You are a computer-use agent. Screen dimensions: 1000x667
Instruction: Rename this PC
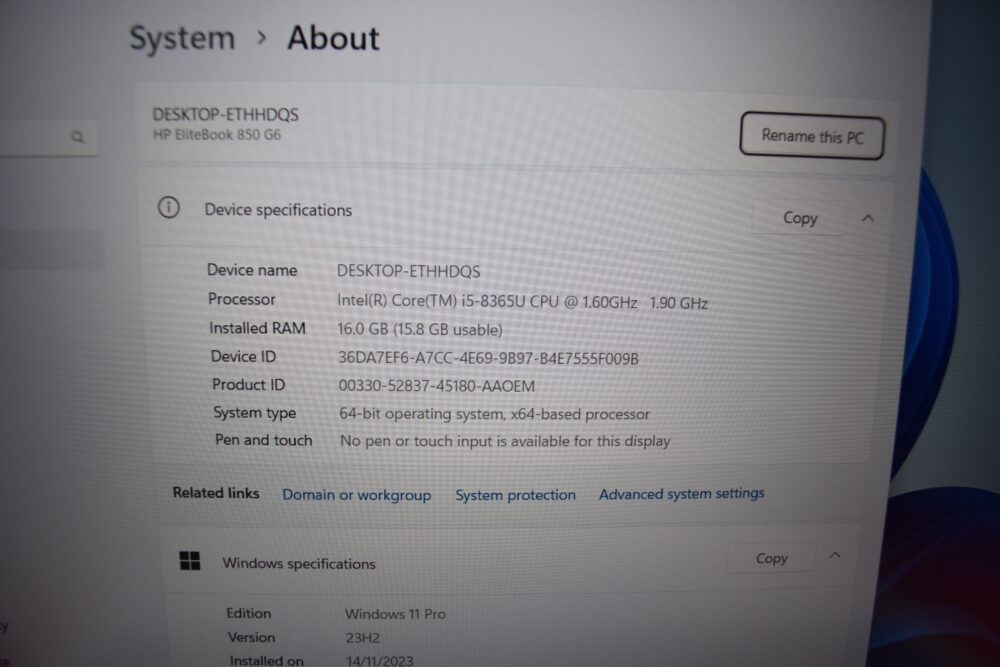tap(812, 135)
